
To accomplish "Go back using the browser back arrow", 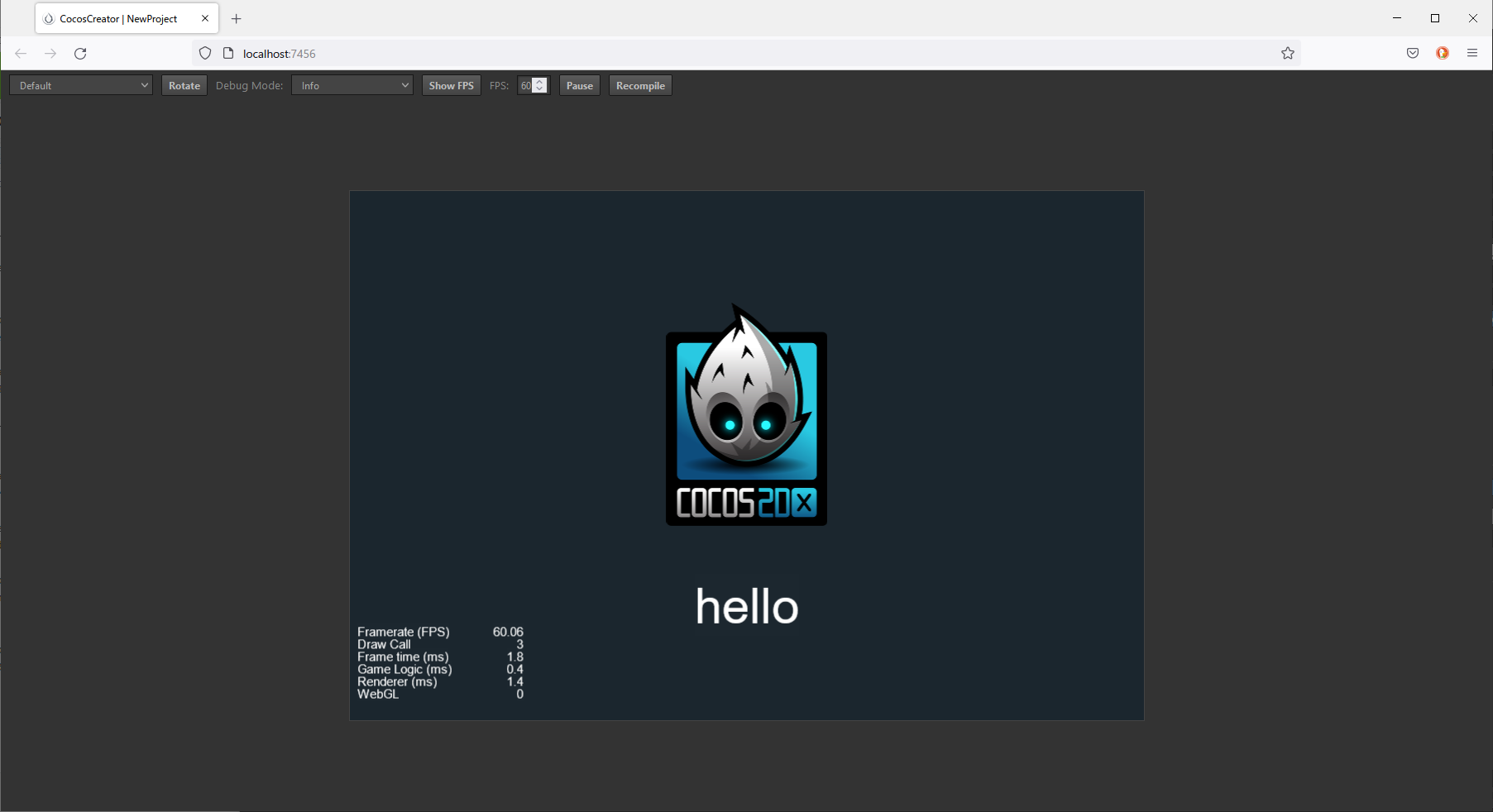I will (x=21, y=54).
